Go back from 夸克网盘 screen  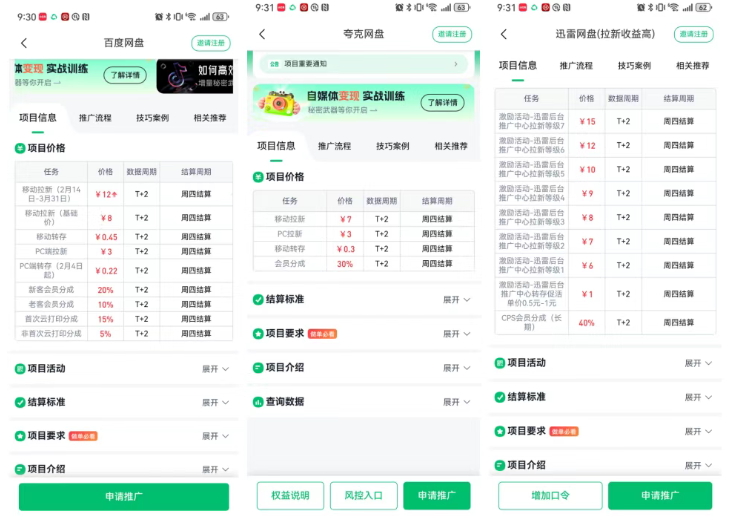click(x=263, y=34)
